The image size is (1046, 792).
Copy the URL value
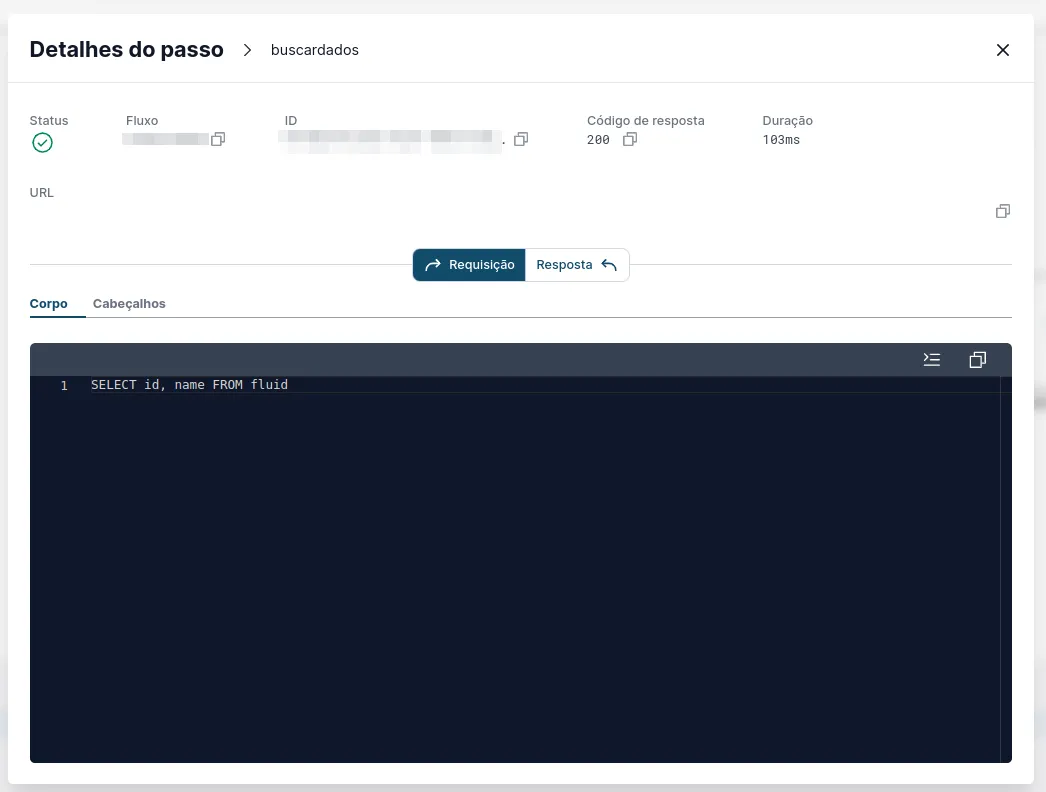click(x=1003, y=211)
